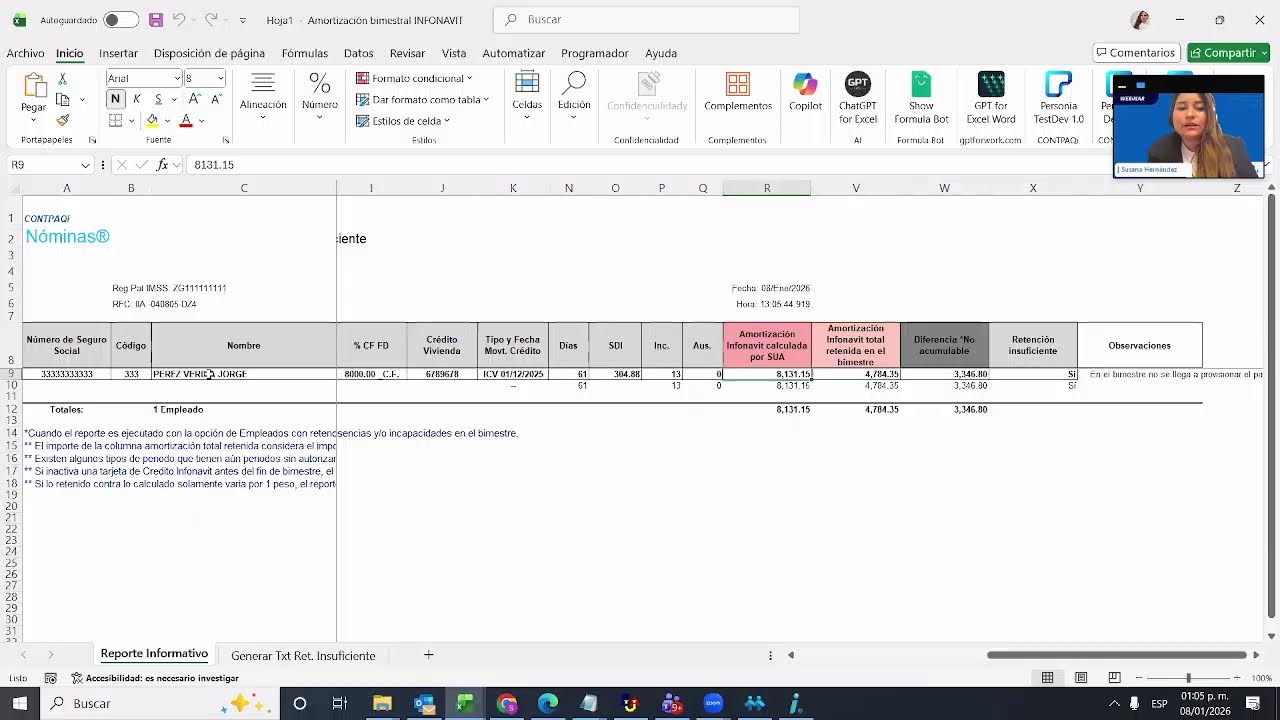Add a new sheet with plus icon
Screen dimensions: 1280x720
coord(428,655)
